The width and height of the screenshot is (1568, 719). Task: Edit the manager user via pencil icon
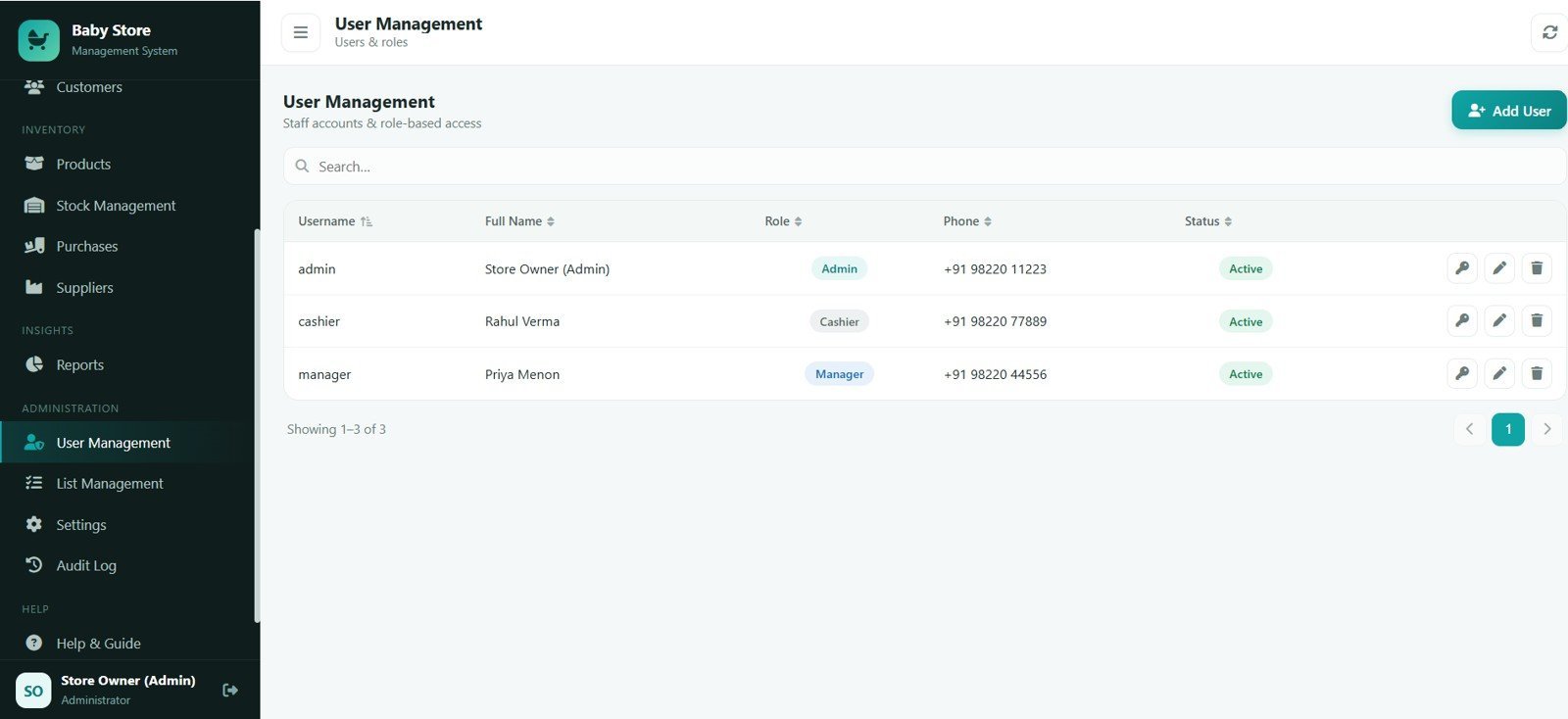pos(1499,374)
